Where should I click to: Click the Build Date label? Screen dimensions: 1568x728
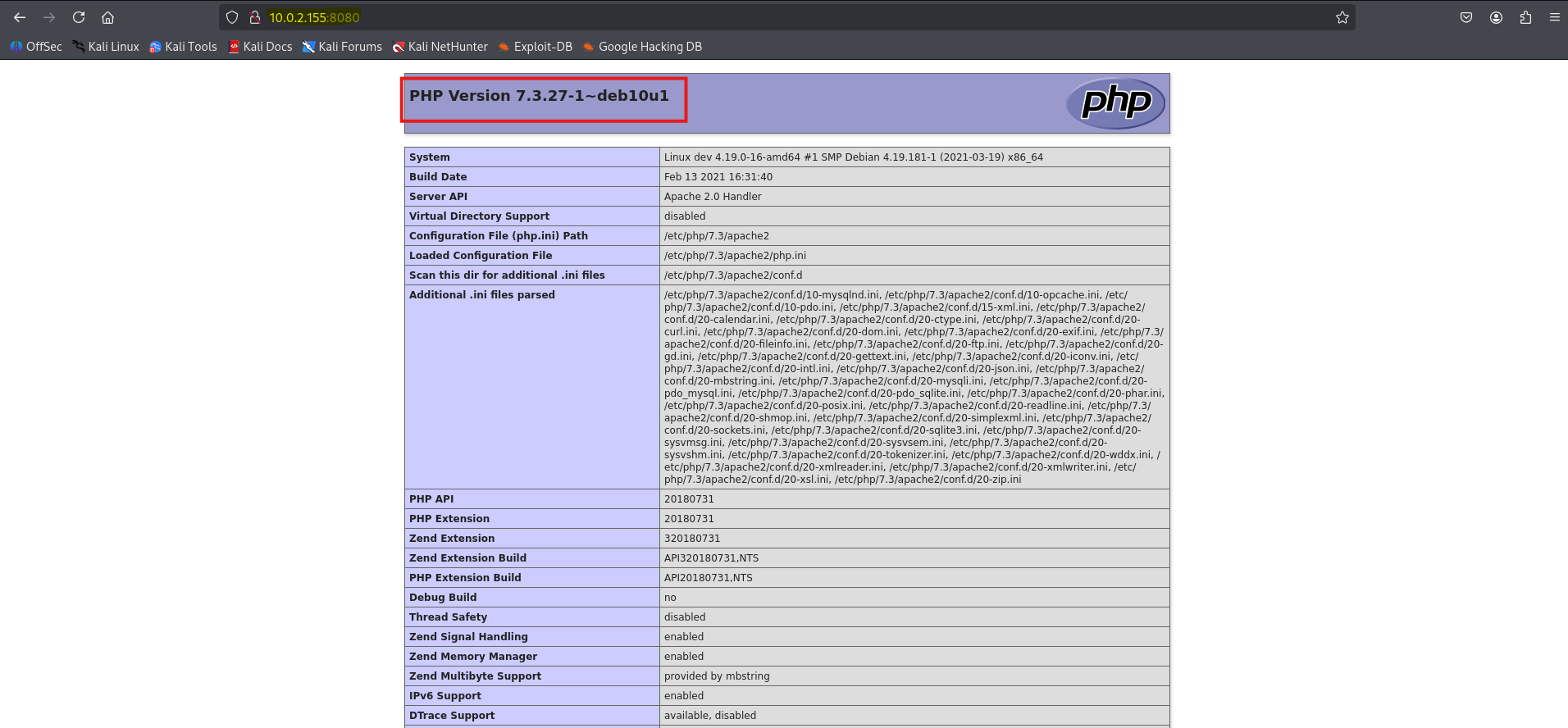pyautogui.click(x=438, y=177)
